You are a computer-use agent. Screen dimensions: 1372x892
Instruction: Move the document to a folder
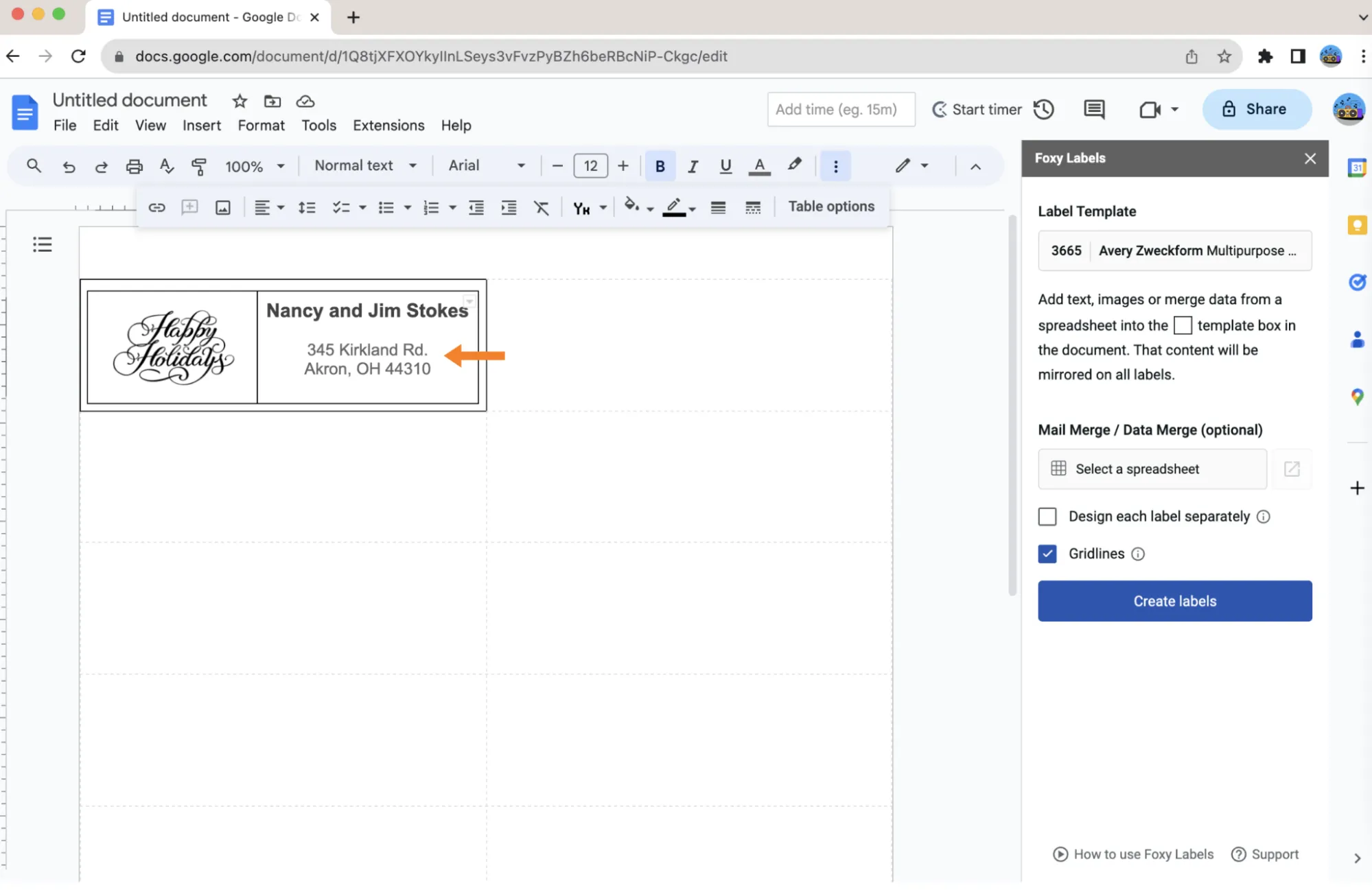(272, 102)
